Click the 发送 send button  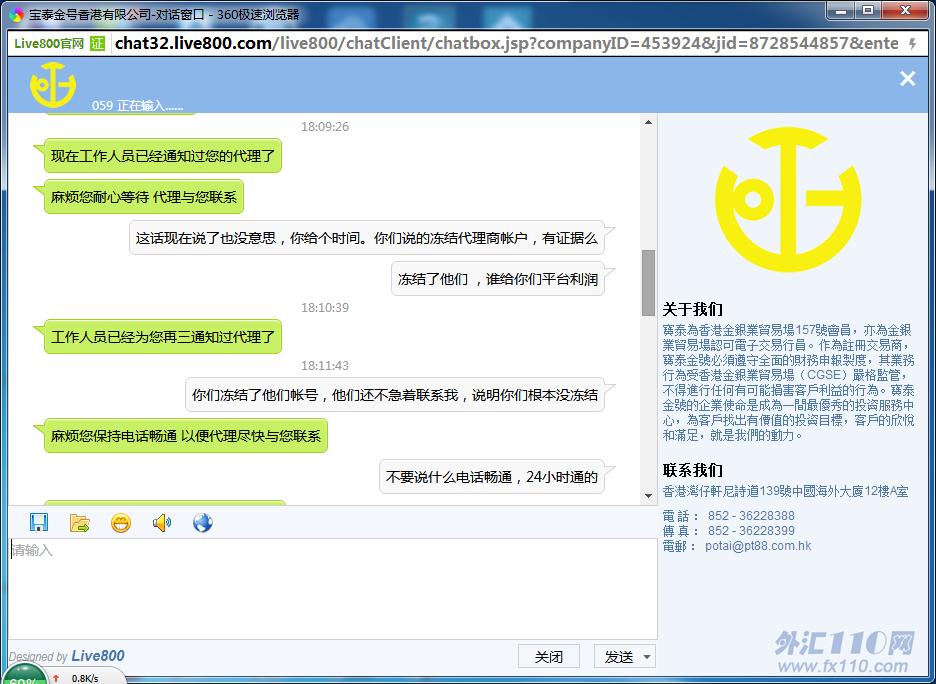coord(618,657)
